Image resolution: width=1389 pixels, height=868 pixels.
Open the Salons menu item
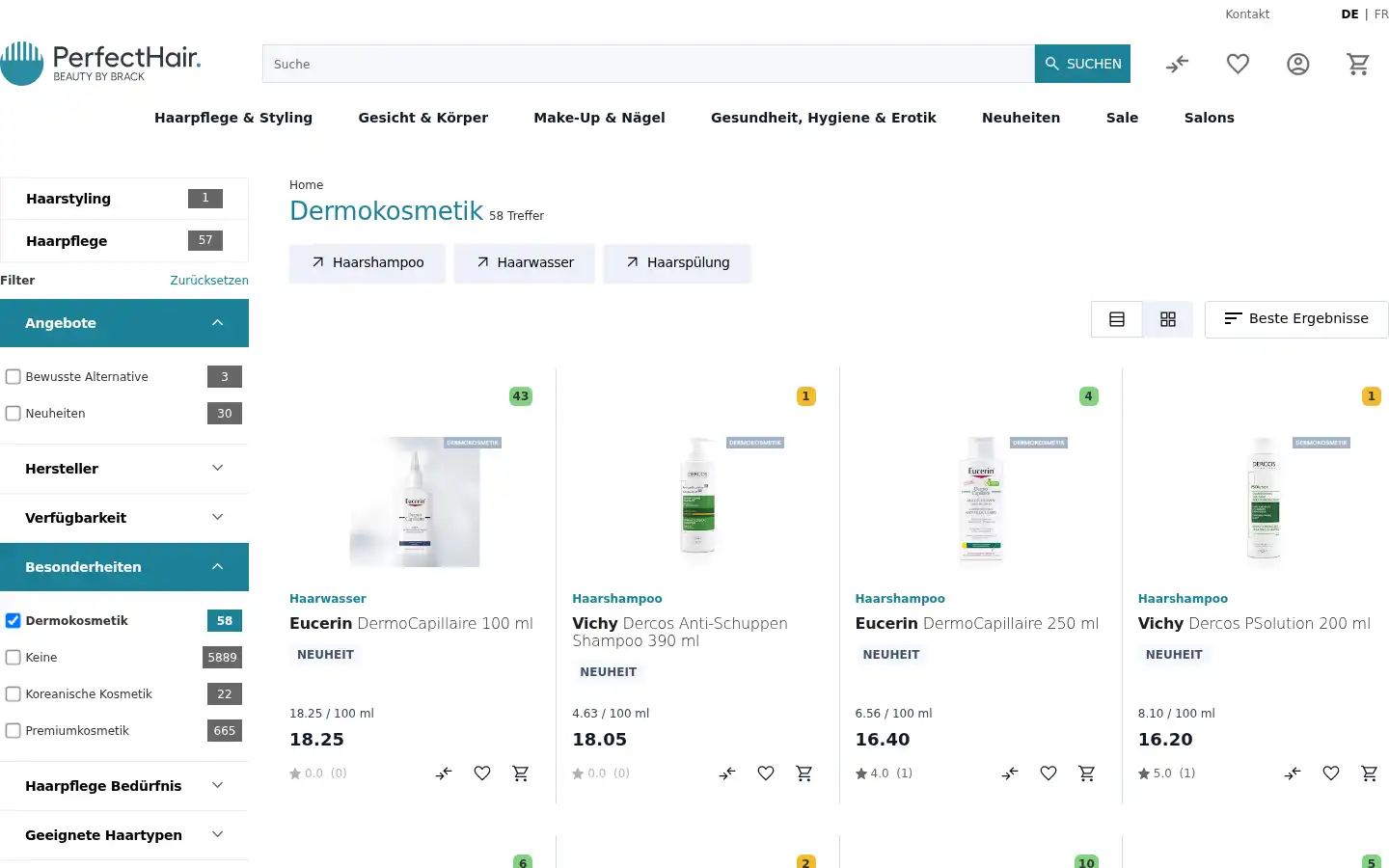tap(1210, 118)
